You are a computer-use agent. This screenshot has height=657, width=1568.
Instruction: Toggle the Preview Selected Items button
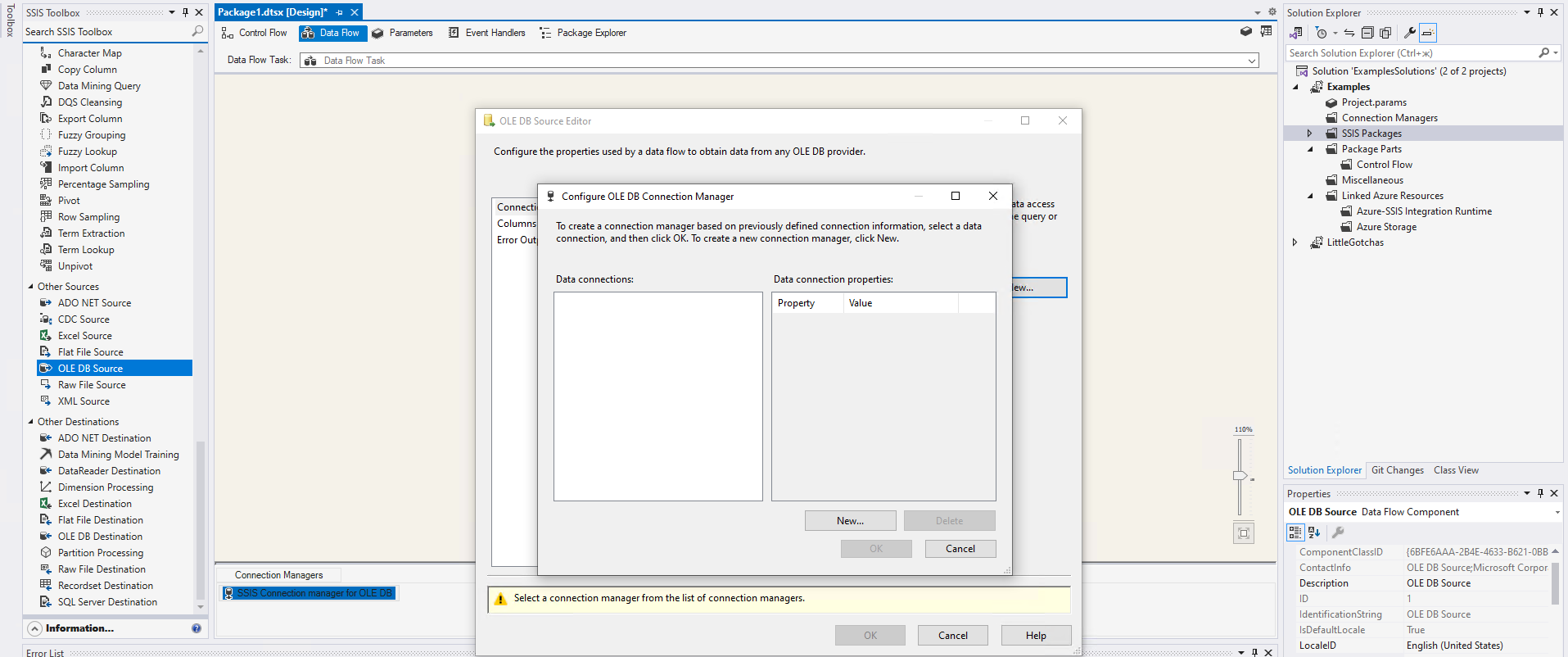click(x=1428, y=33)
